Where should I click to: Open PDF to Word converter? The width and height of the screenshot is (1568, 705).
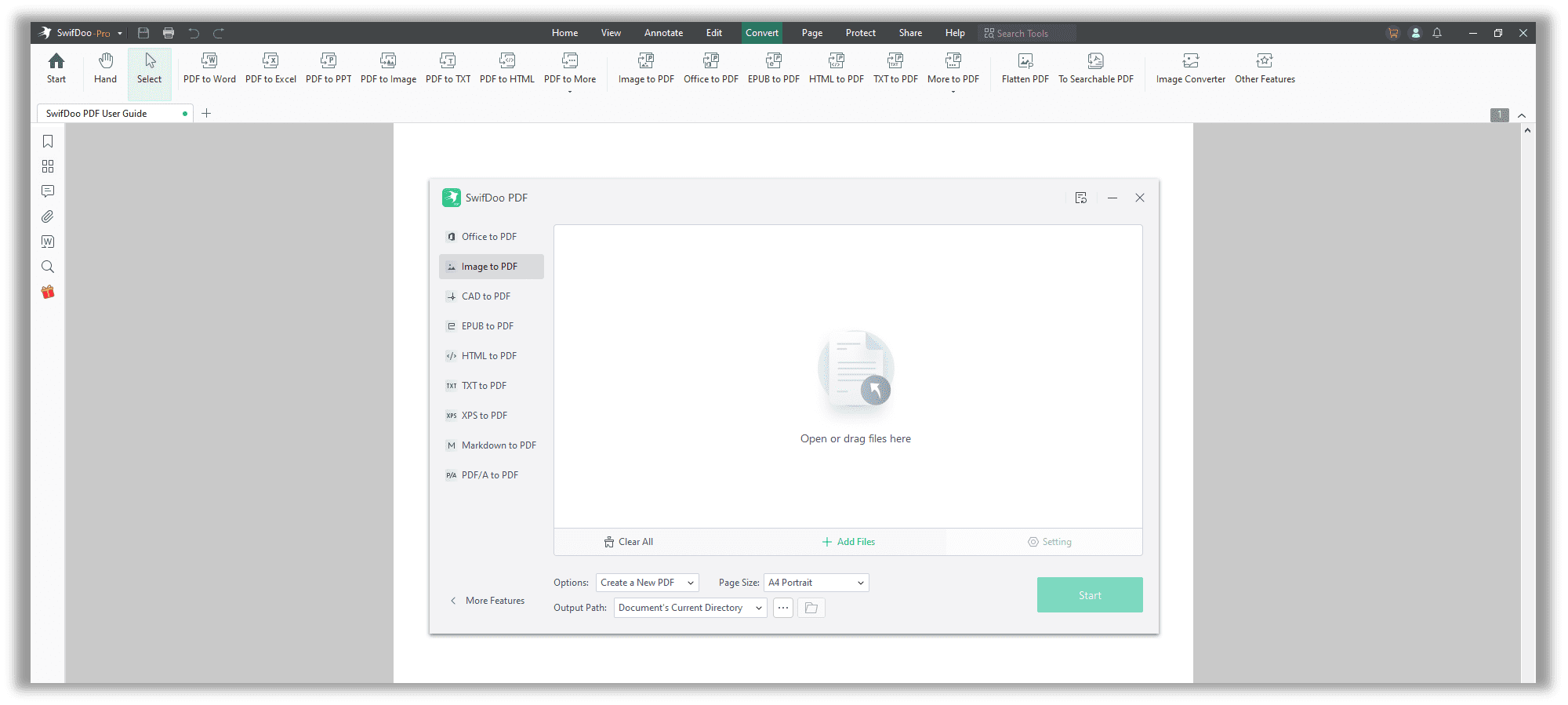pyautogui.click(x=209, y=68)
